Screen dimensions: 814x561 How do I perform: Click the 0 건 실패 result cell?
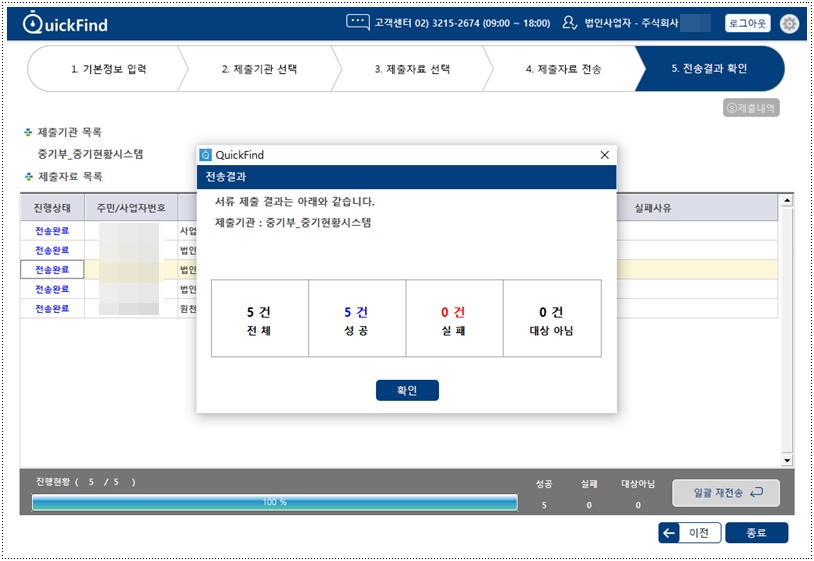[454, 318]
